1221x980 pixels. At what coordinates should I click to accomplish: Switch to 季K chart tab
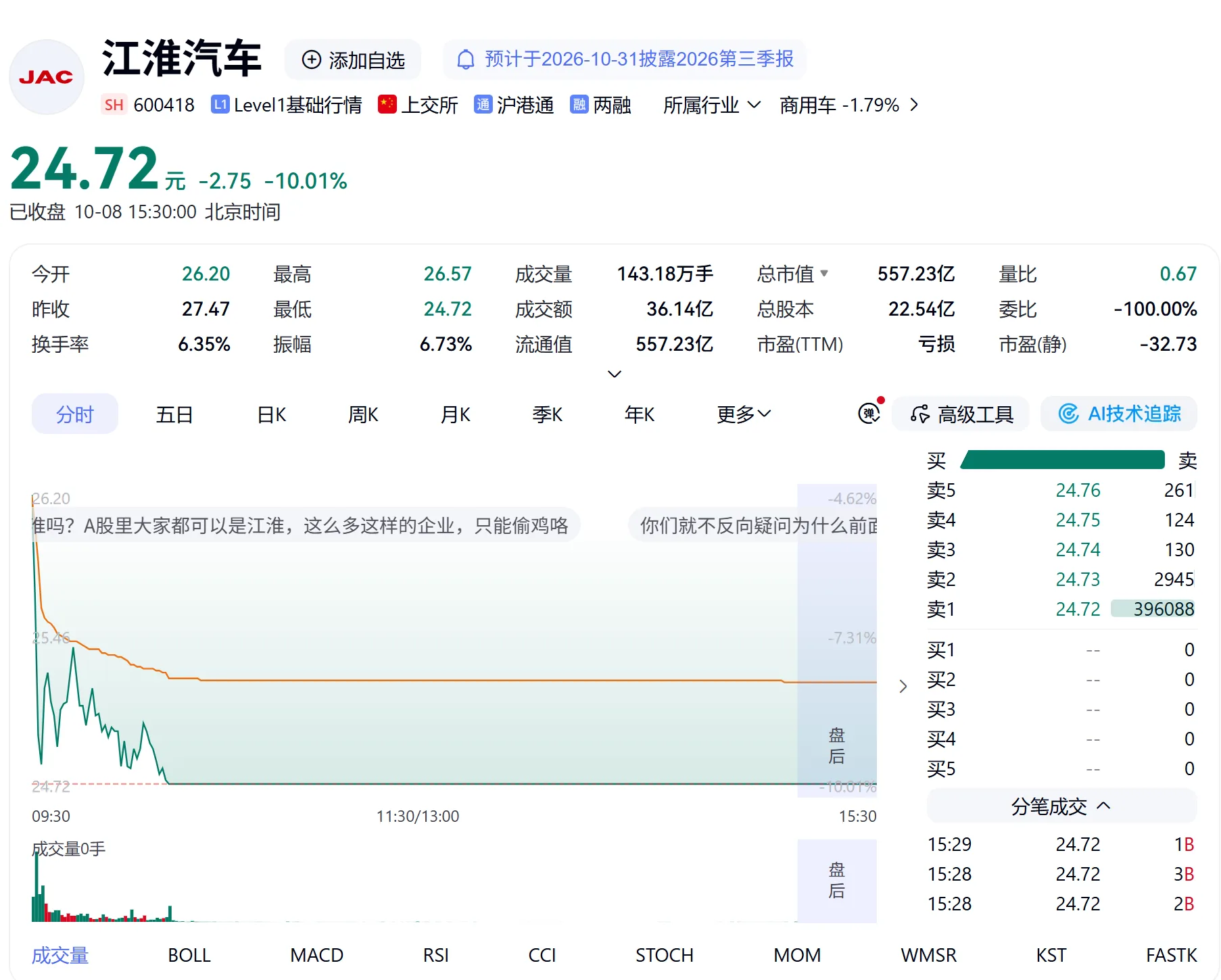point(548,414)
